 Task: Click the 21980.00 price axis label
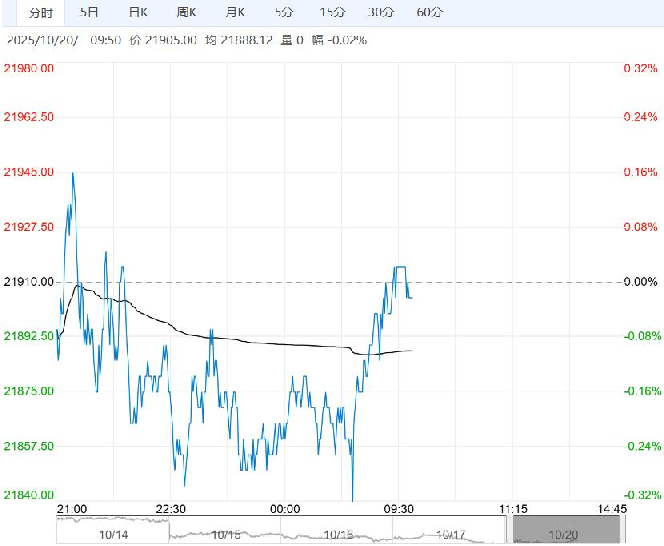pos(29,68)
